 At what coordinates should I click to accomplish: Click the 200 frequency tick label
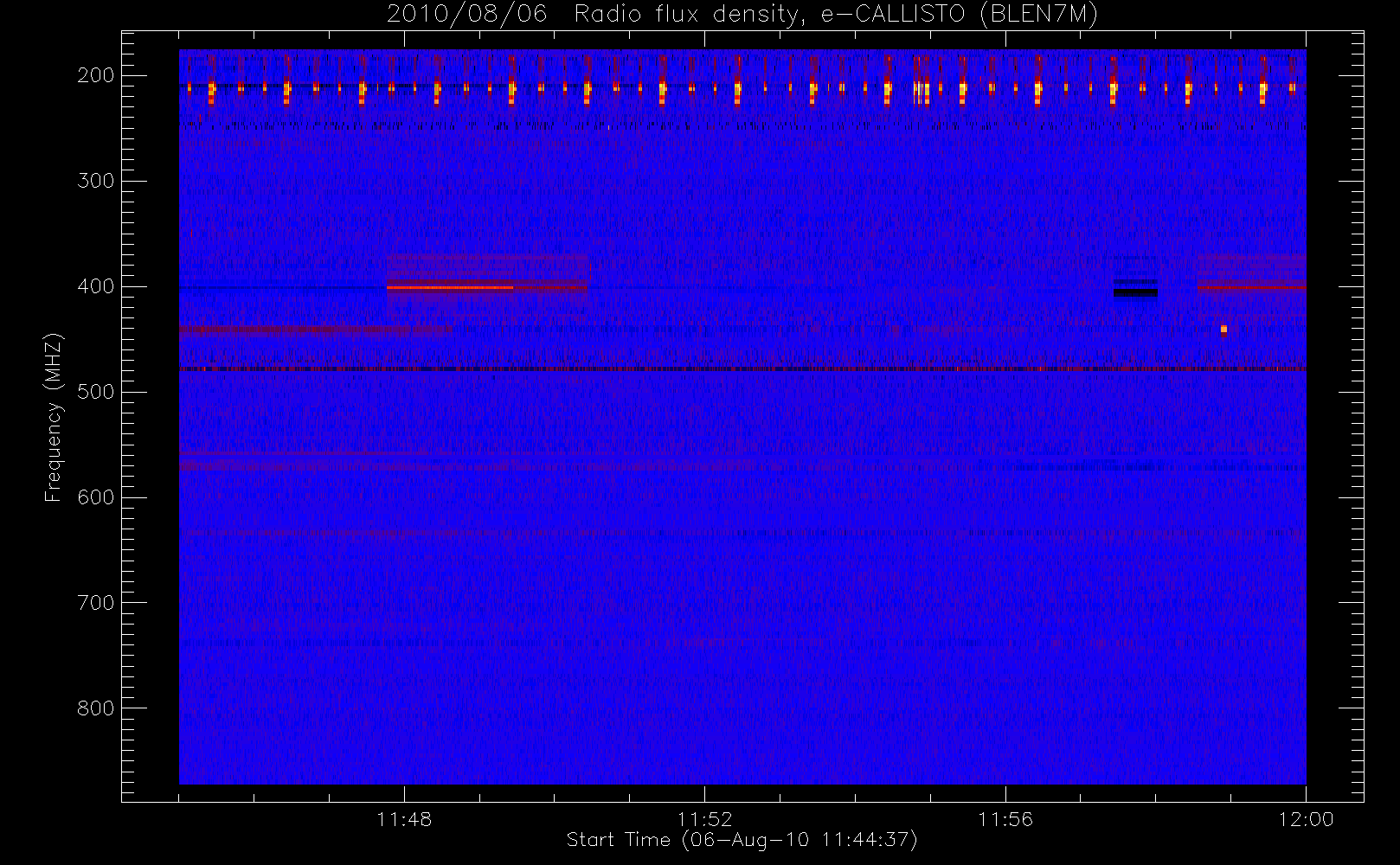click(96, 75)
